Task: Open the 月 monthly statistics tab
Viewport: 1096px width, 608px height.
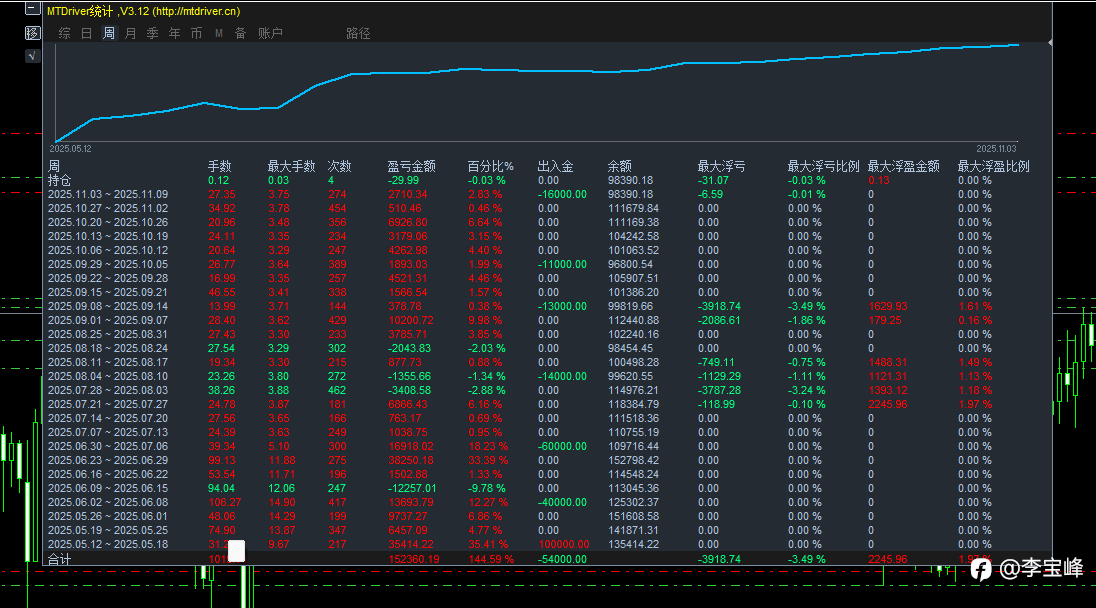Action: (130, 33)
